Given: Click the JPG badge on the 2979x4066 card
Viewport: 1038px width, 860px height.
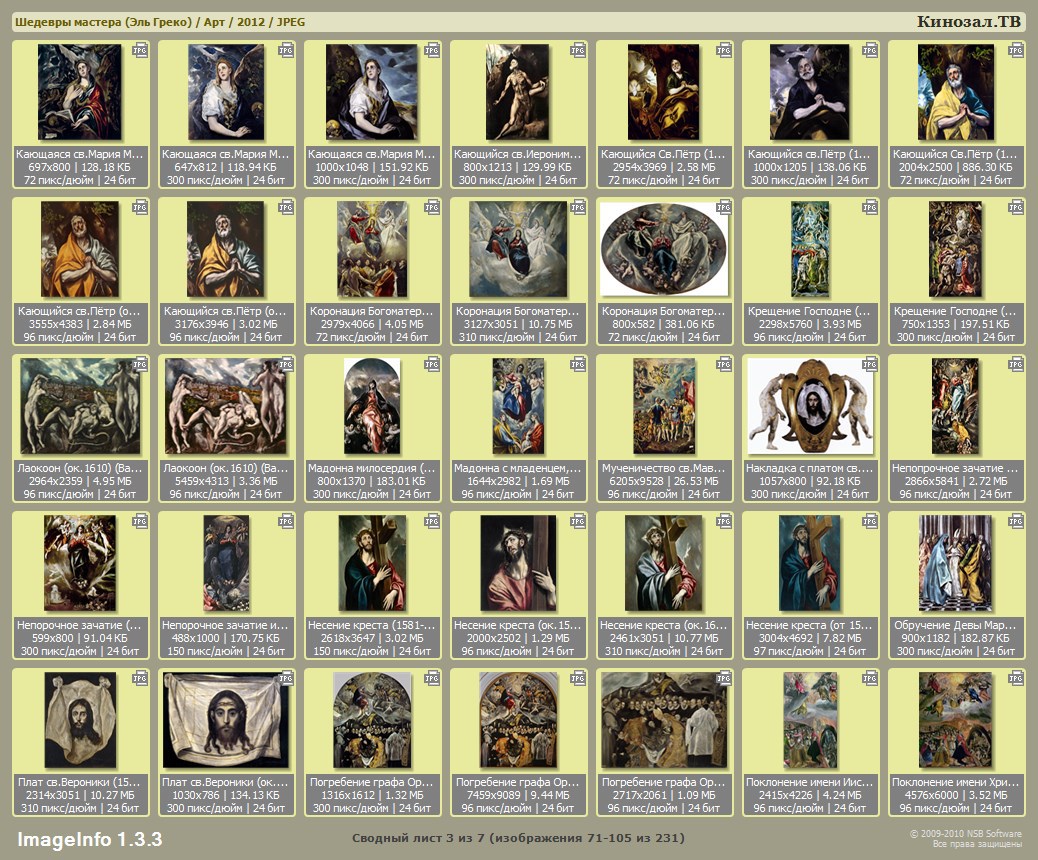Looking at the screenshot, I should [x=432, y=207].
